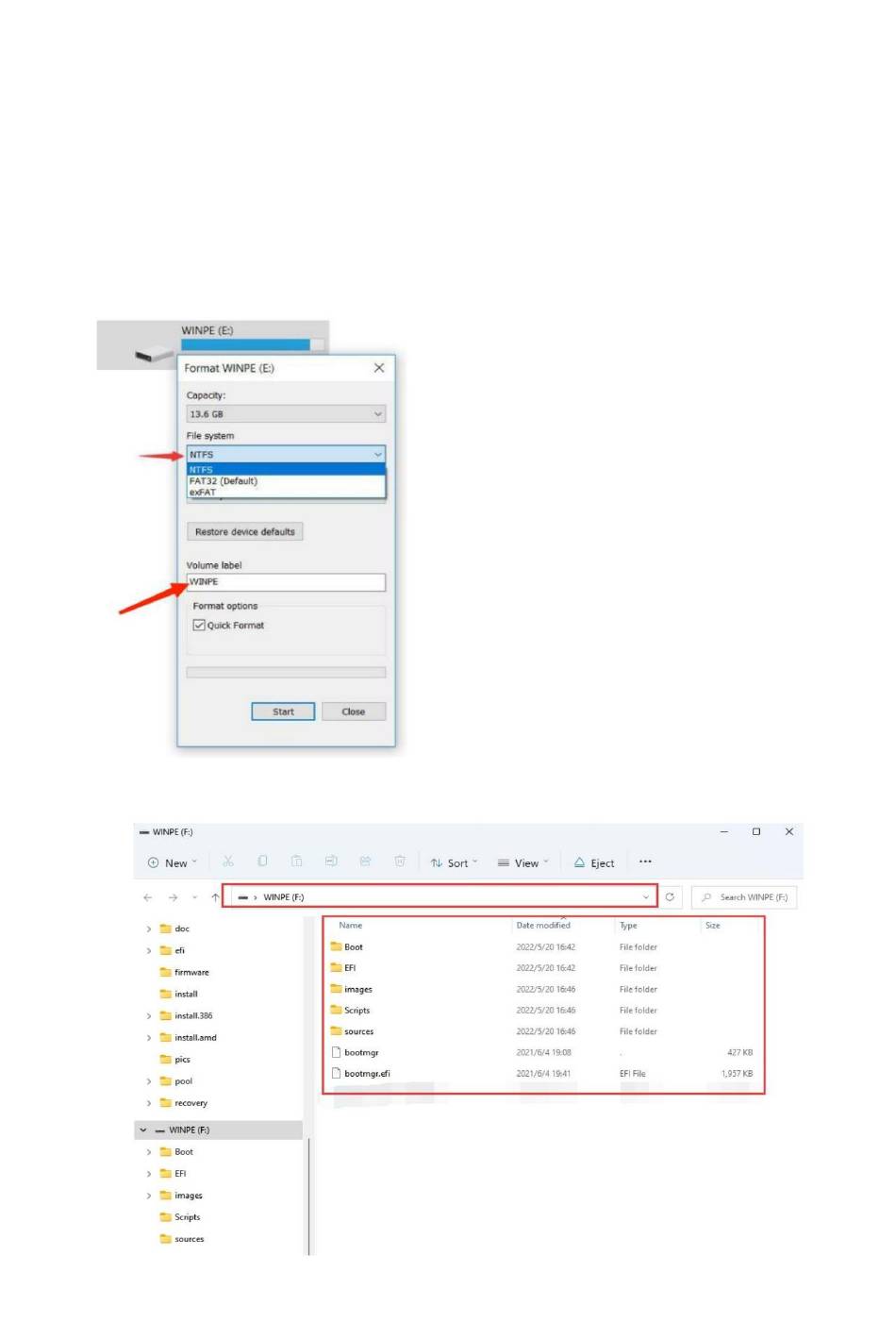Choose NTFS in the file system list
The height and width of the screenshot is (1339, 896).
coord(286,469)
